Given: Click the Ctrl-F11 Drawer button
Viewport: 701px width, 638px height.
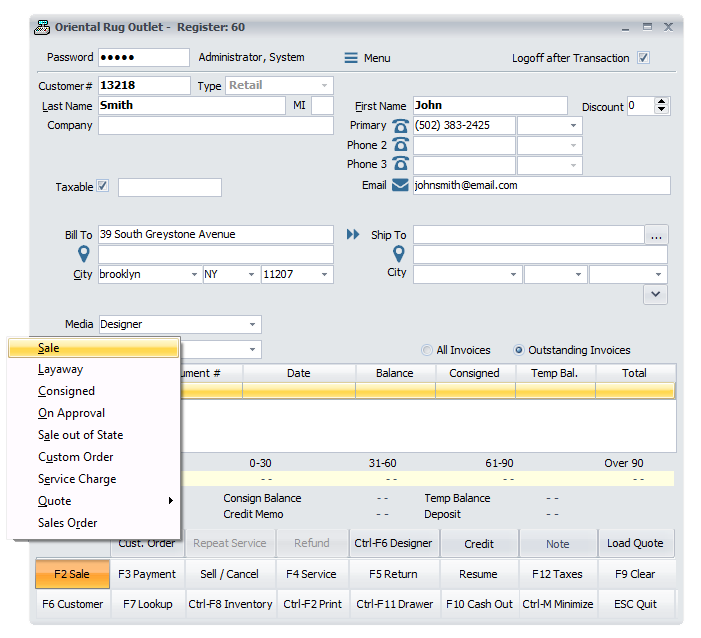Looking at the screenshot, I should click(394, 604).
